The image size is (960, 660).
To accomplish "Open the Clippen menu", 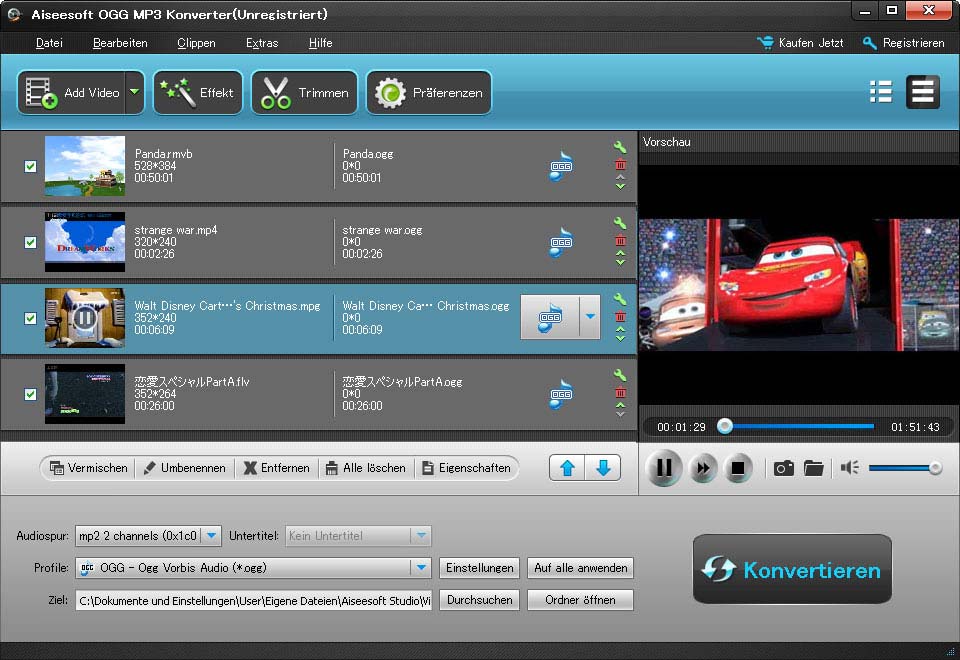I will point(196,43).
